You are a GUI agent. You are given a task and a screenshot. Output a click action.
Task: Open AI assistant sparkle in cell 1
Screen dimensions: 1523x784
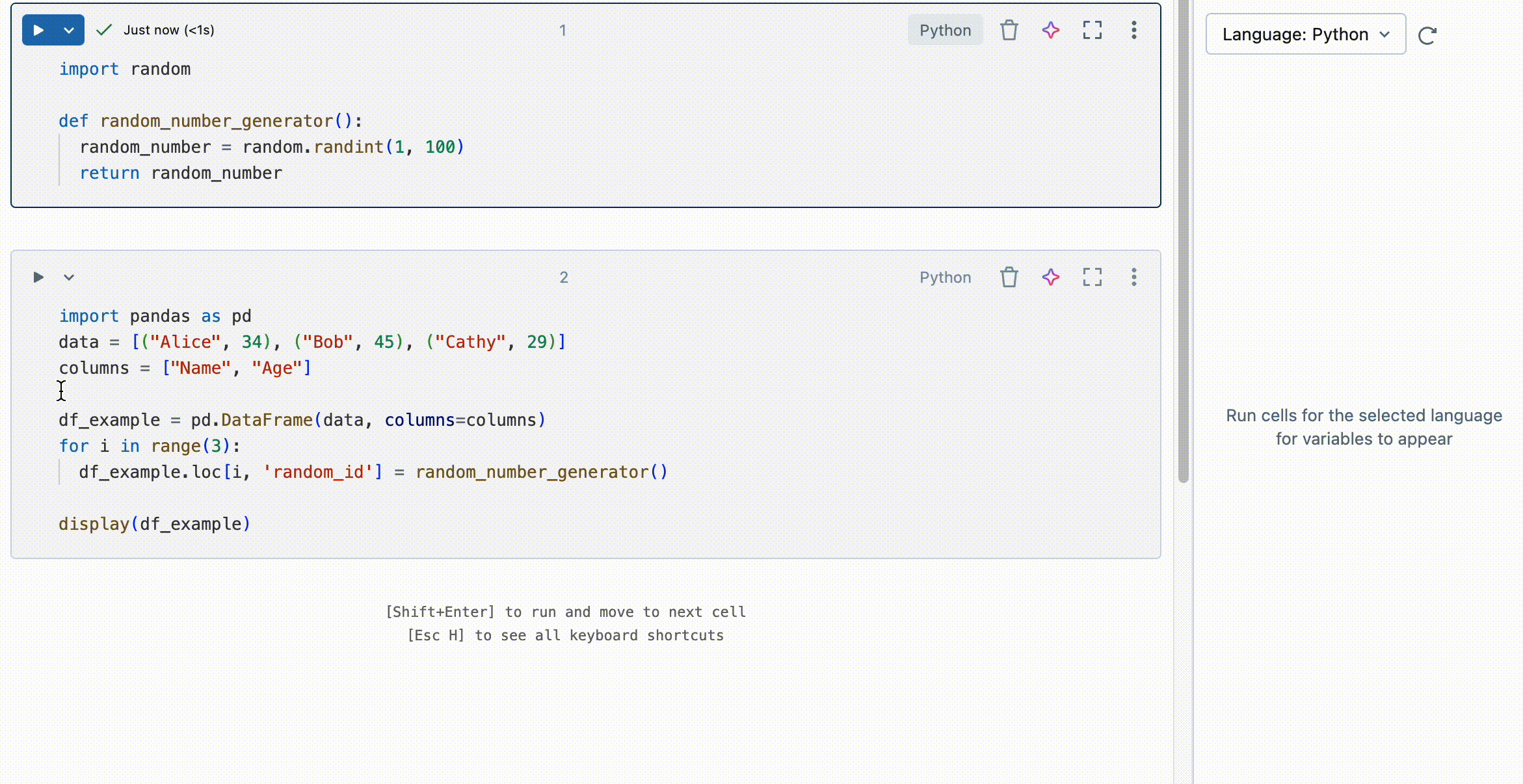pyautogui.click(x=1050, y=30)
